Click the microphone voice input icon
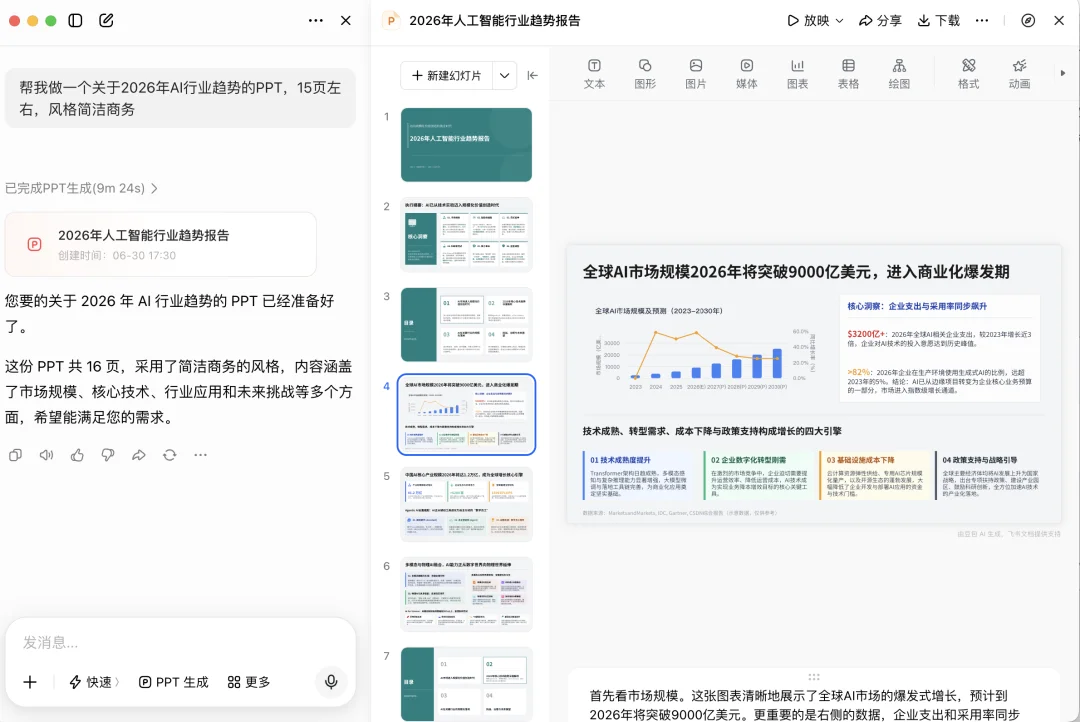Screen dimensions: 1080x722 click(x=331, y=681)
